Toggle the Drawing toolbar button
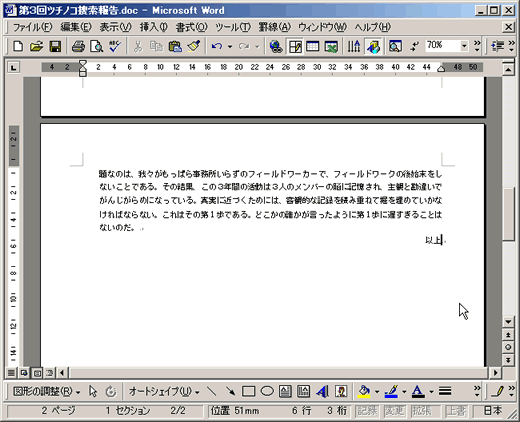 click(x=374, y=46)
